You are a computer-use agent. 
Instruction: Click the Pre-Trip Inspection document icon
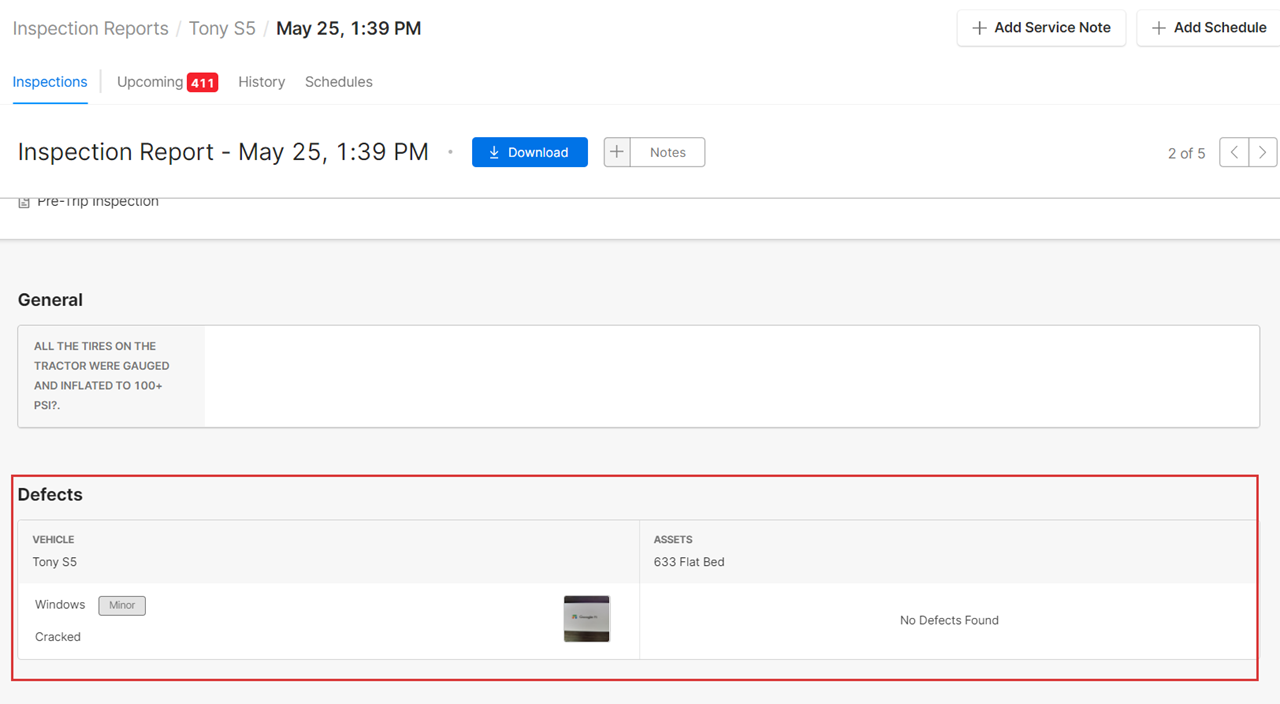24,203
